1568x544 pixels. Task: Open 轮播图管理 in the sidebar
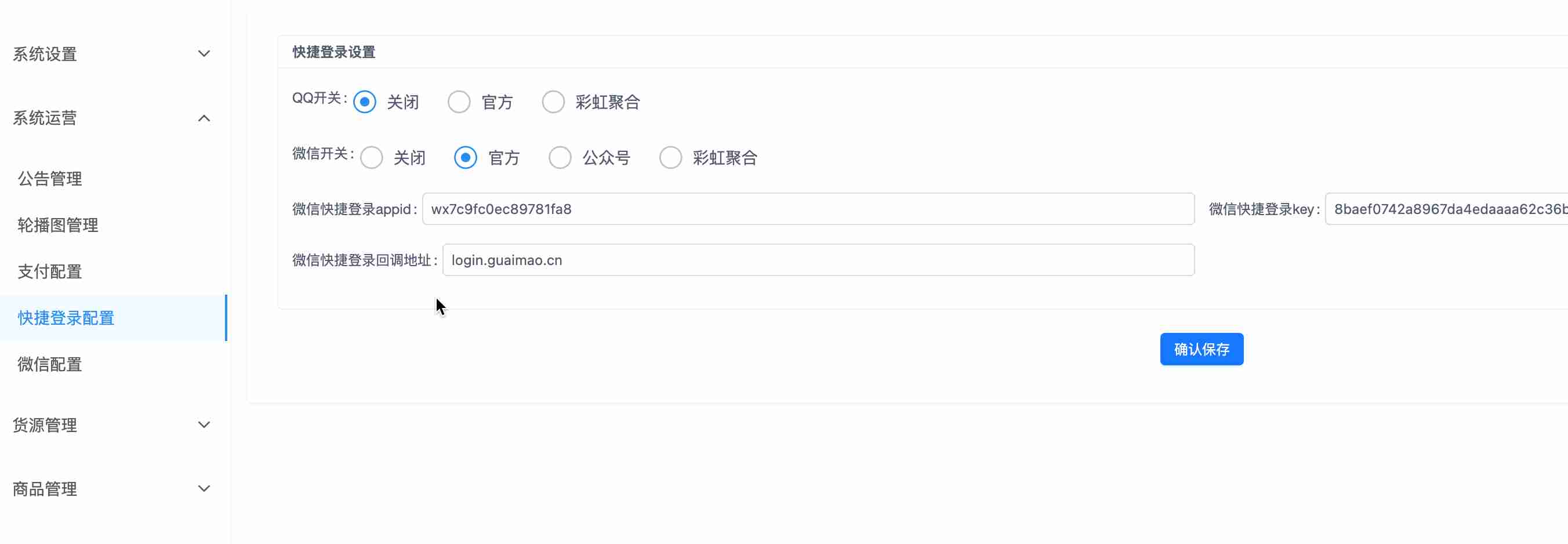[x=58, y=225]
